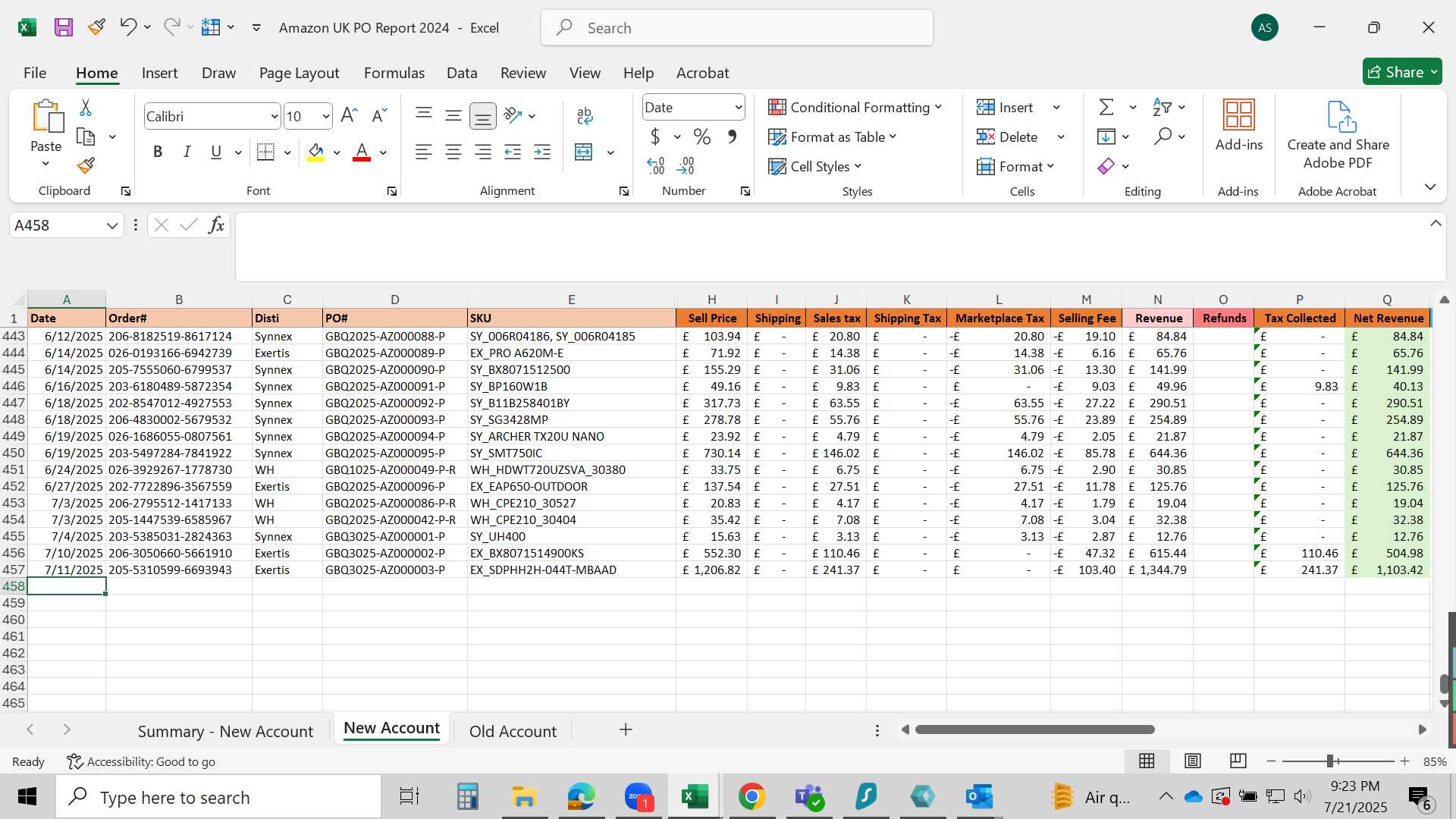Image resolution: width=1456 pixels, height=819 pixels.
Task: Toggle Center alignment
Action: tap(453, 152)
